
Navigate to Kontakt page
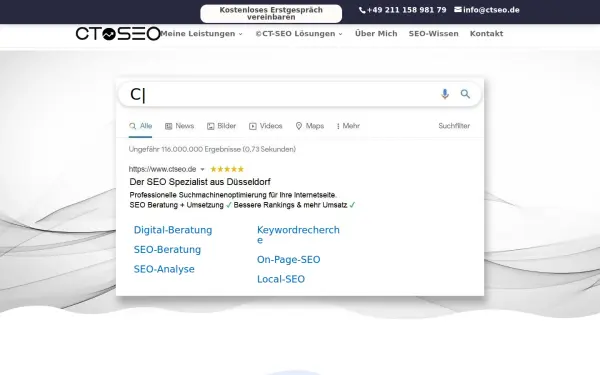click(486, 34)
